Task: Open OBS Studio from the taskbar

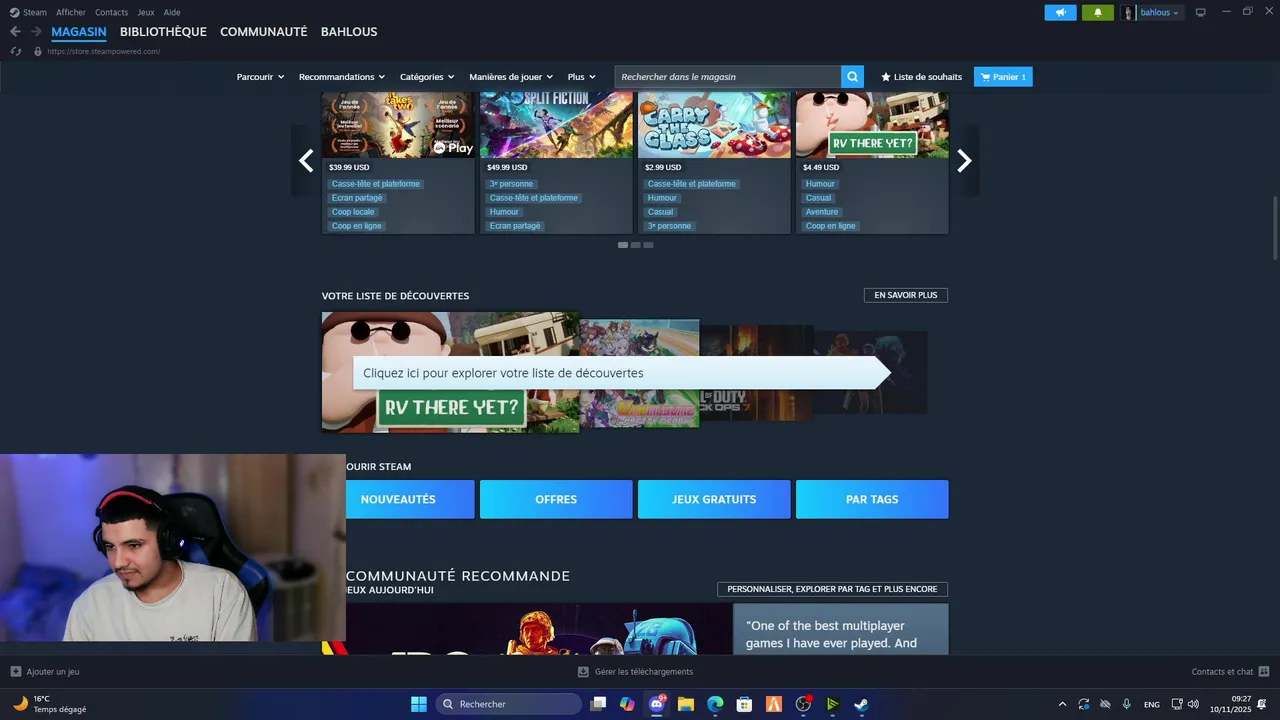Action: 803,704
